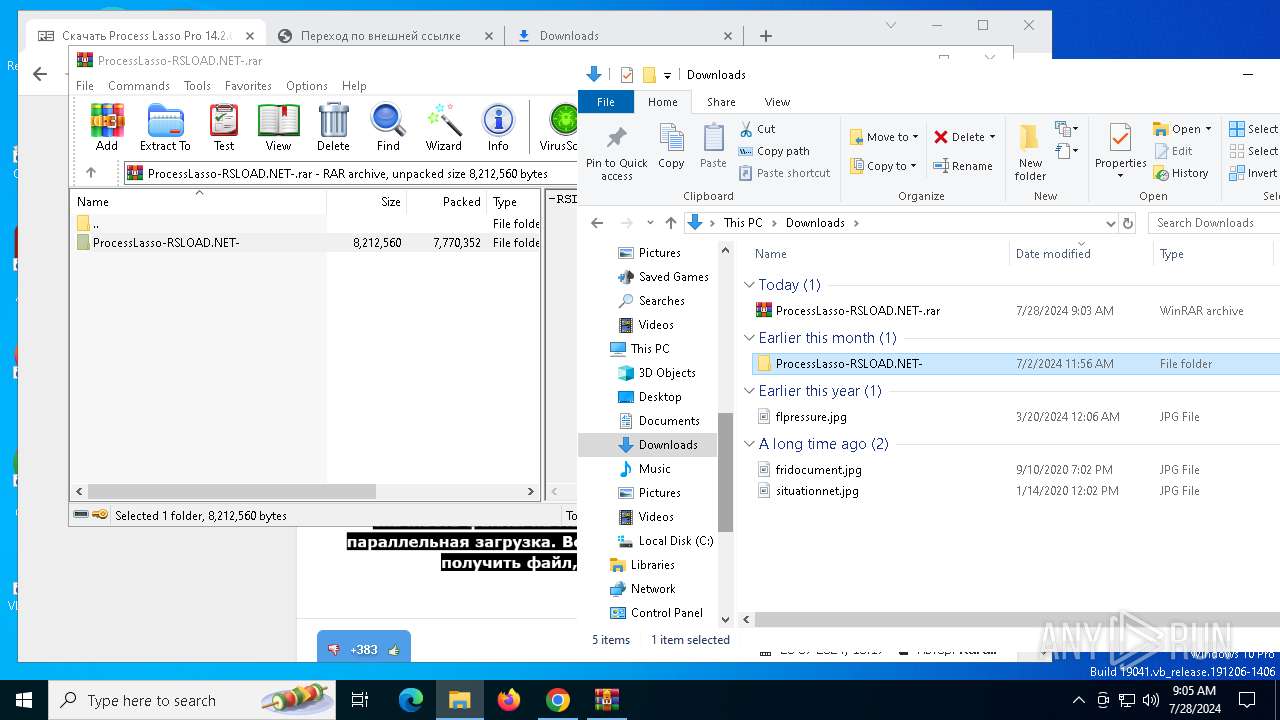Refresh the Downloads folder view
Image resolution: width=1280 pixels, height=720 pixels.
click(1128, 223)
